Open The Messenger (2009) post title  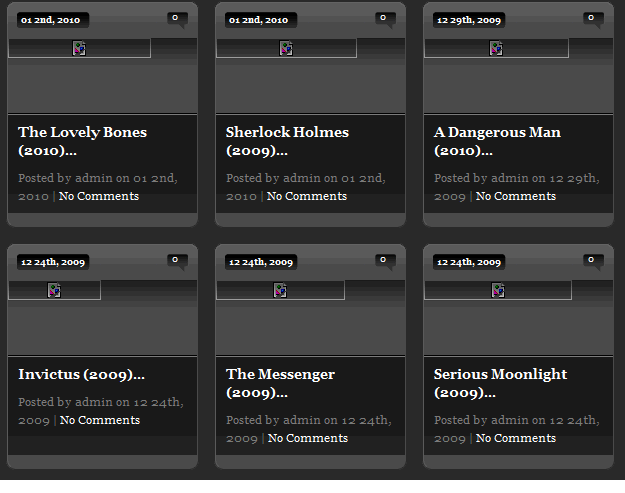[x=280, y=383]
